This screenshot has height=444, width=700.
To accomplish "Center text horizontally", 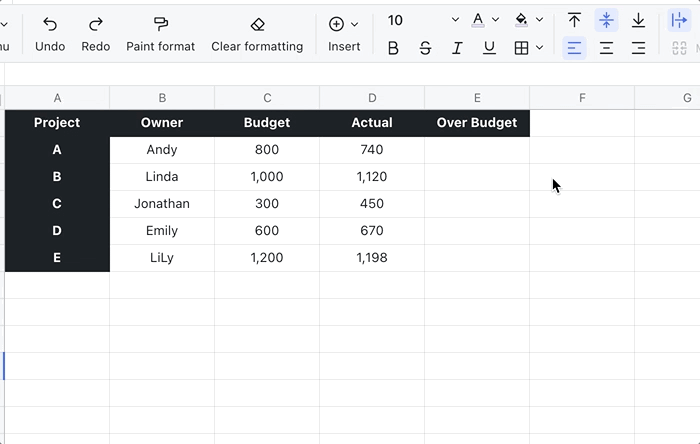I will pos(606,48).
